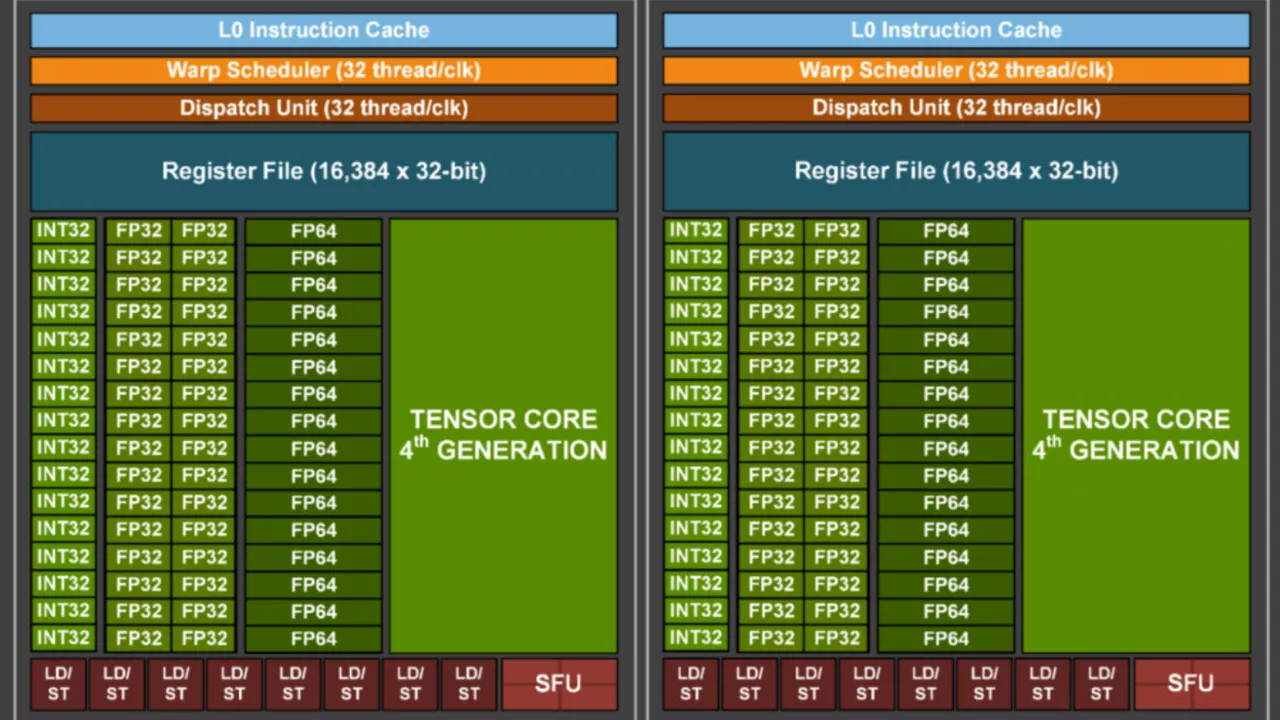Viewport: 1280px width, 720px height.
Task: Click the right partition's L0 Instruction Cache block
Action: tap(956, 30)
